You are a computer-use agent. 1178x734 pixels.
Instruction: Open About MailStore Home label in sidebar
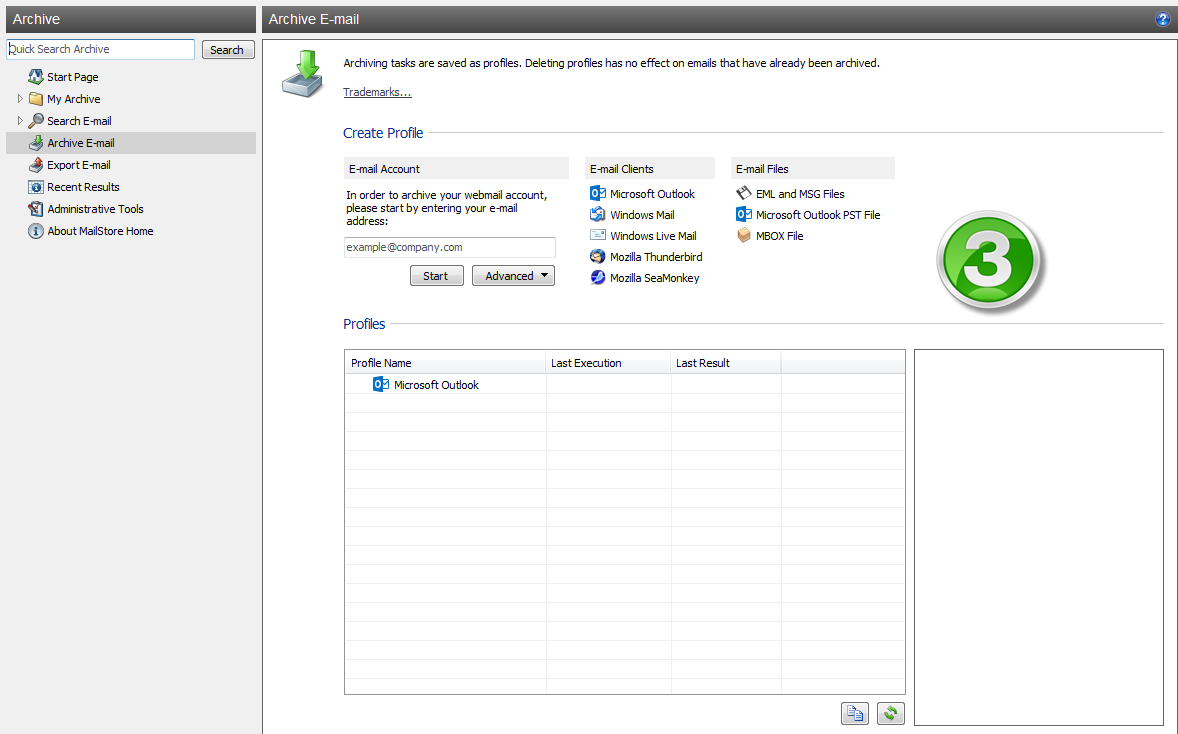click(100, 231)
